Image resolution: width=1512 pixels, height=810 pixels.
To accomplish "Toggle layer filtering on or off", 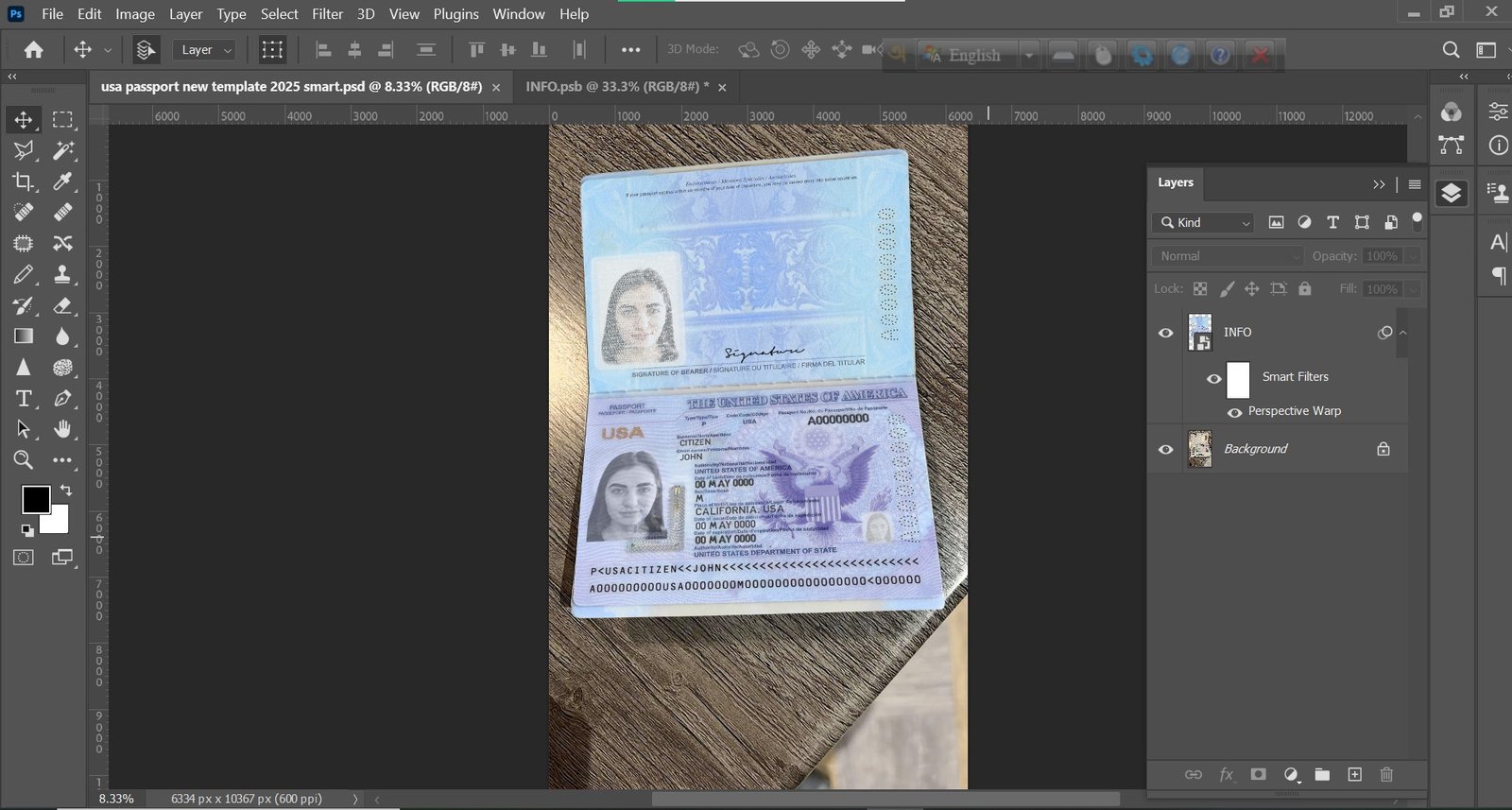I will point(1417,221).
